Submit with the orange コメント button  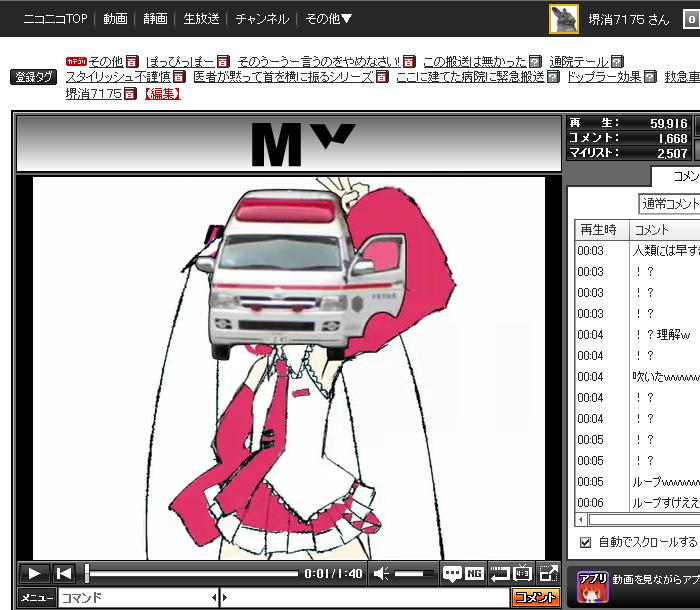point(535,597)
